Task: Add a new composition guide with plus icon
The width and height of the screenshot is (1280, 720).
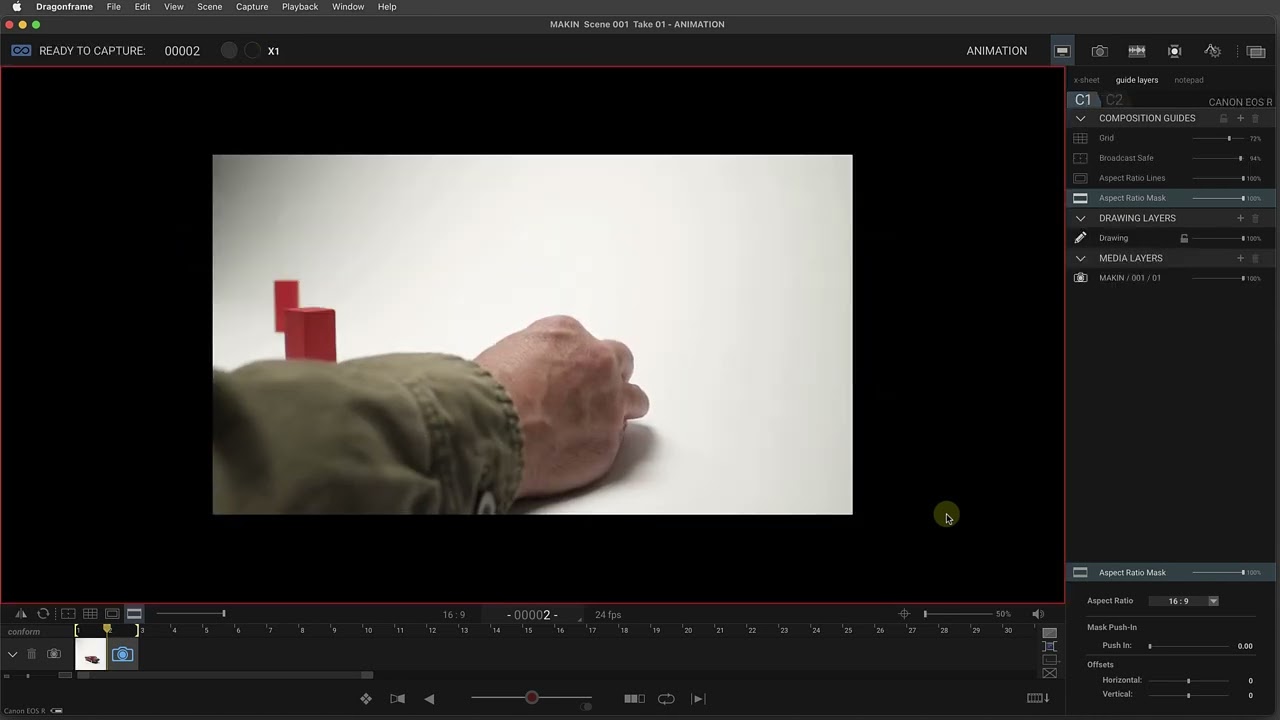Action: tap(1240, 118)
